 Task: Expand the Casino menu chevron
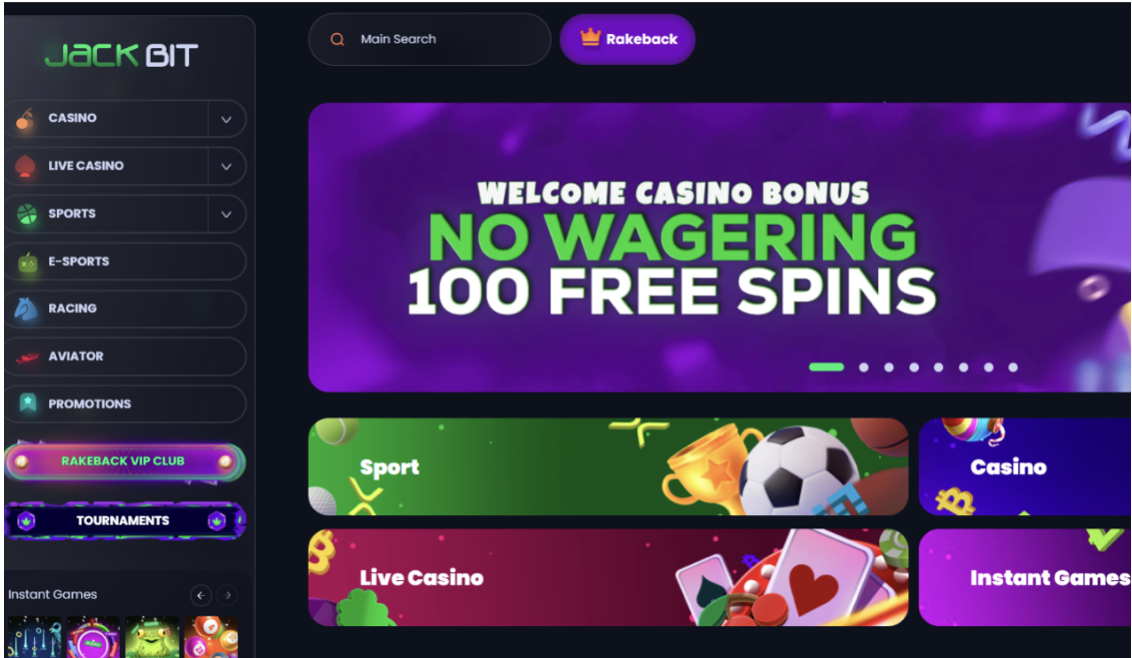(x=226, y=119)
